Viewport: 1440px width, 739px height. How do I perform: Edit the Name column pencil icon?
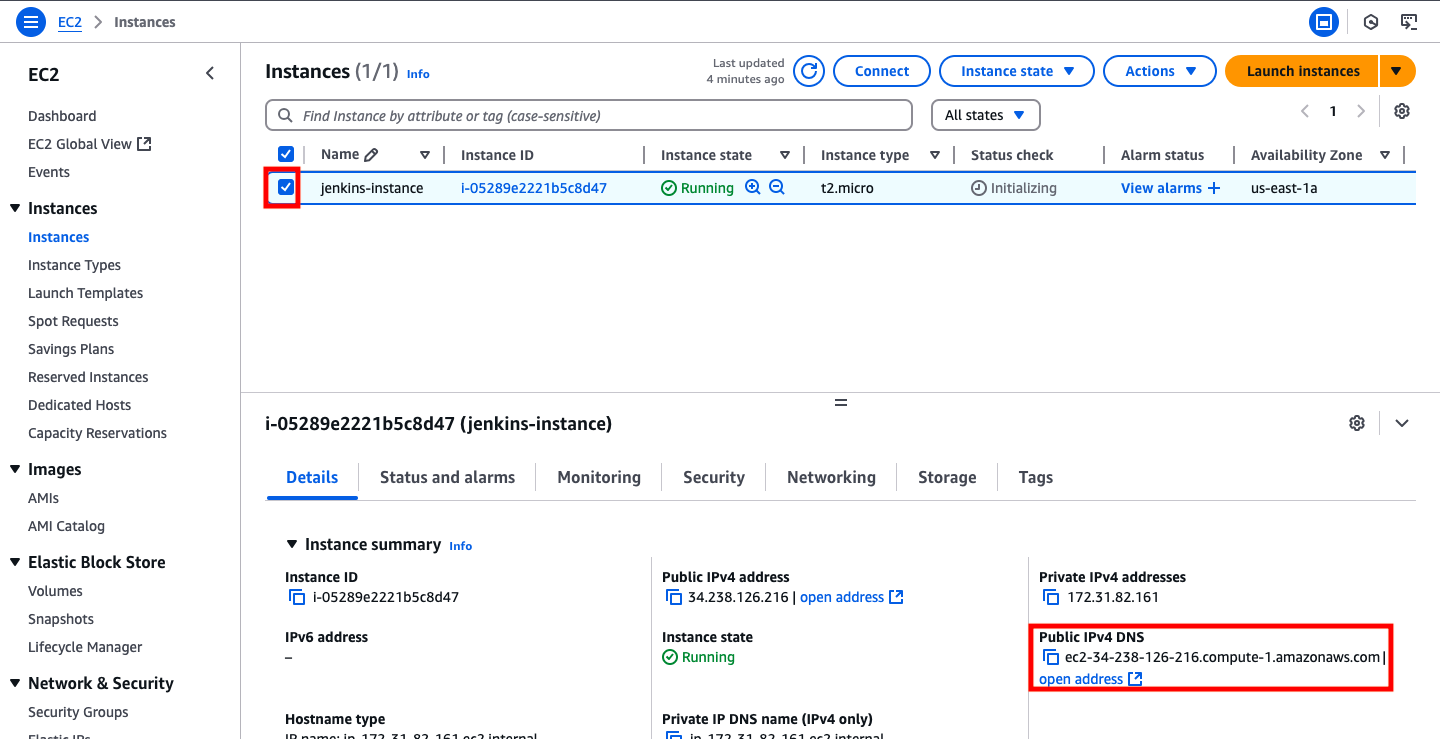(x=371, y=155)
